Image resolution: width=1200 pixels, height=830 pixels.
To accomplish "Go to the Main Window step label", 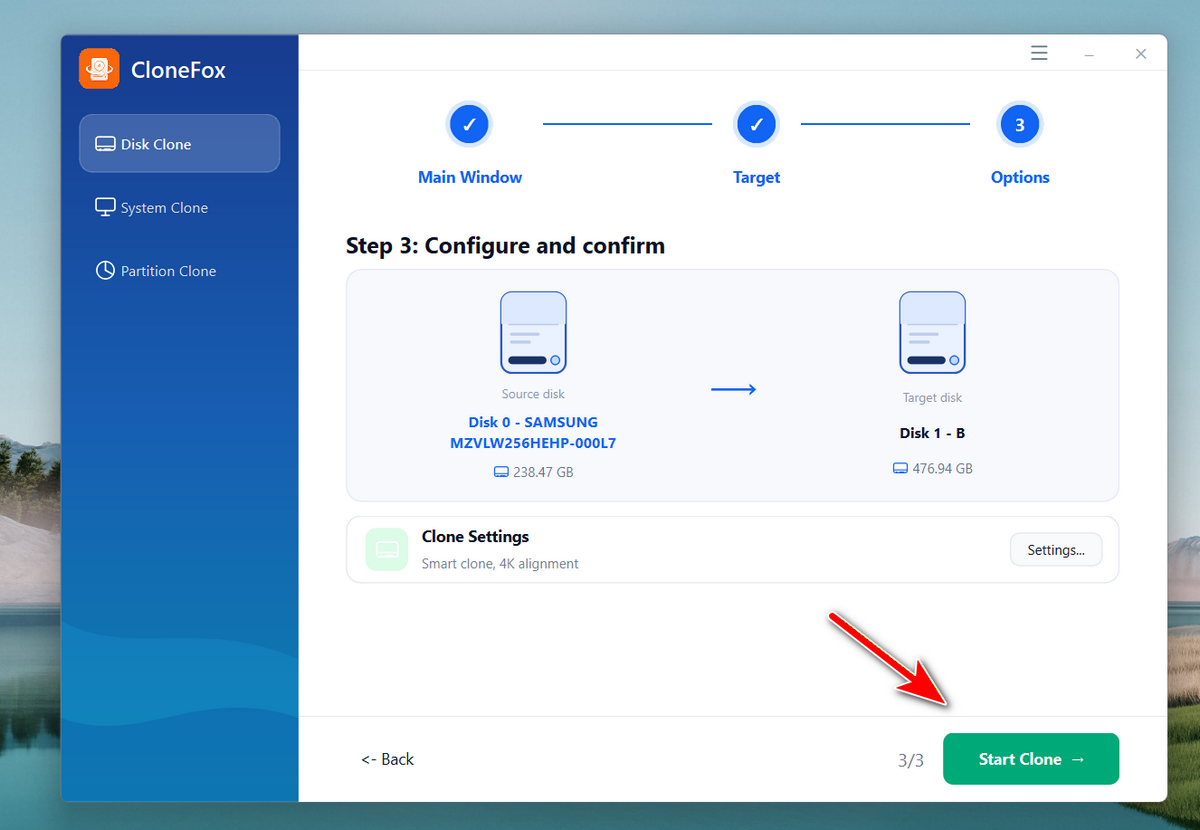I will pyautogui.click(x=470, y=177).
